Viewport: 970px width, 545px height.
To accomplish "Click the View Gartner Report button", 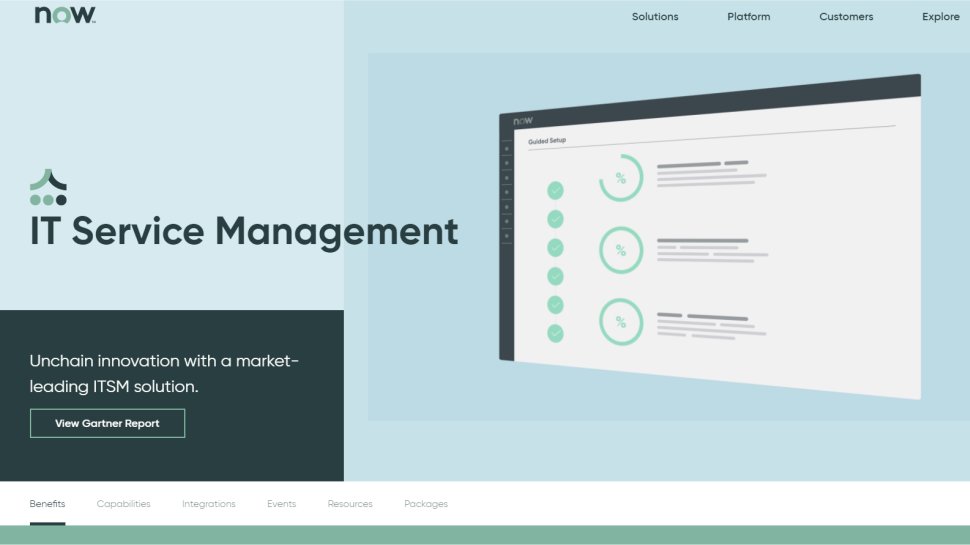I will (107, 423).
